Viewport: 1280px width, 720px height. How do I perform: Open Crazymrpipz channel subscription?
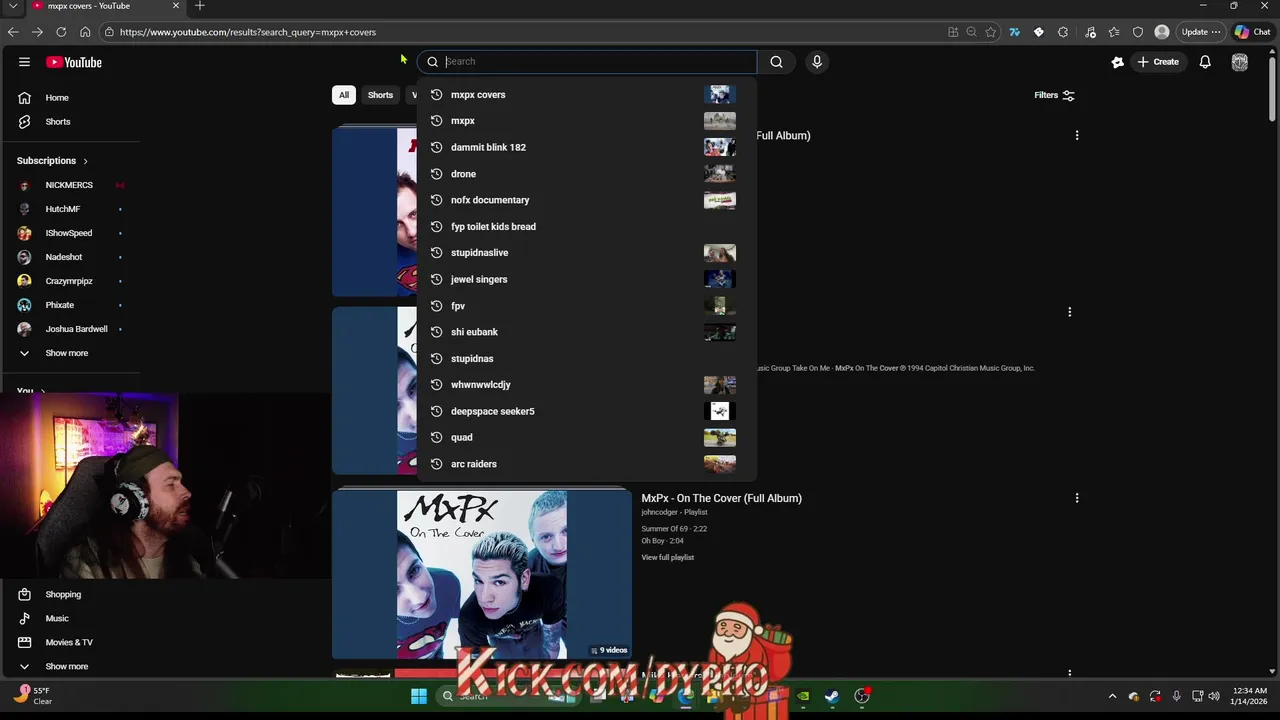(x=70, y=281)
